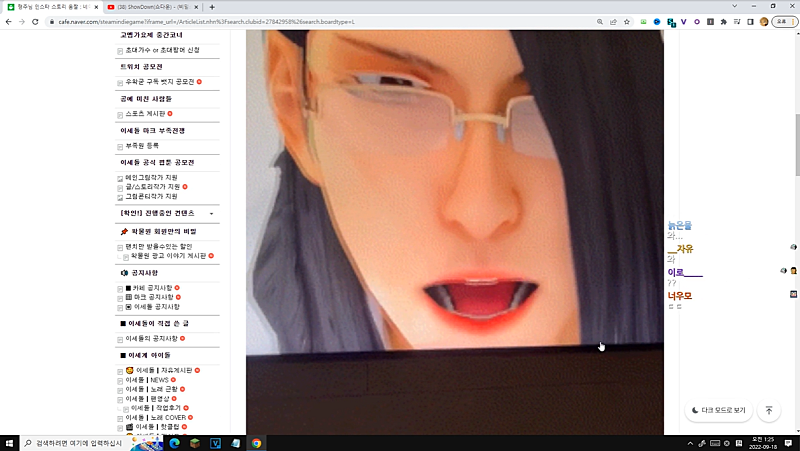The height and width of the screenshot is (451, 800).
Task: Open the tab search chevron
Action: click(735, 6)
